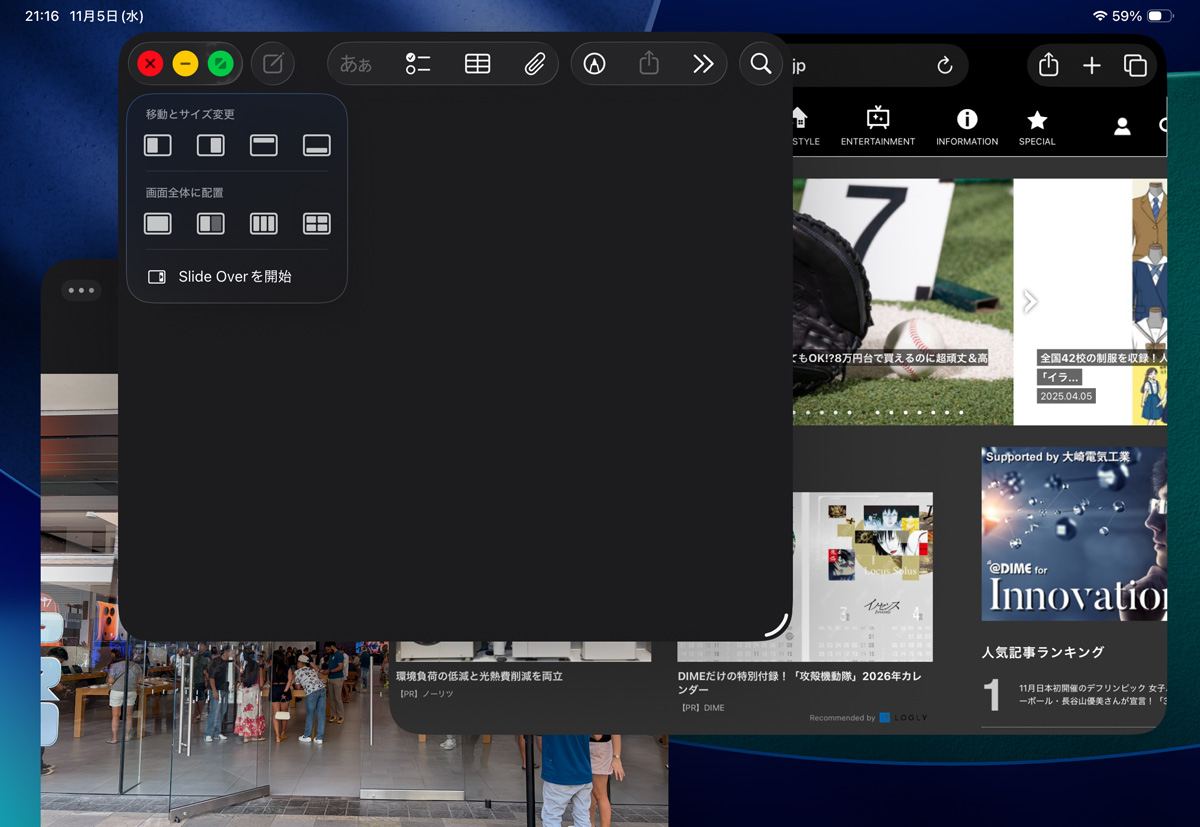Click the paperclip attachment icon

(x=535, y=64)
